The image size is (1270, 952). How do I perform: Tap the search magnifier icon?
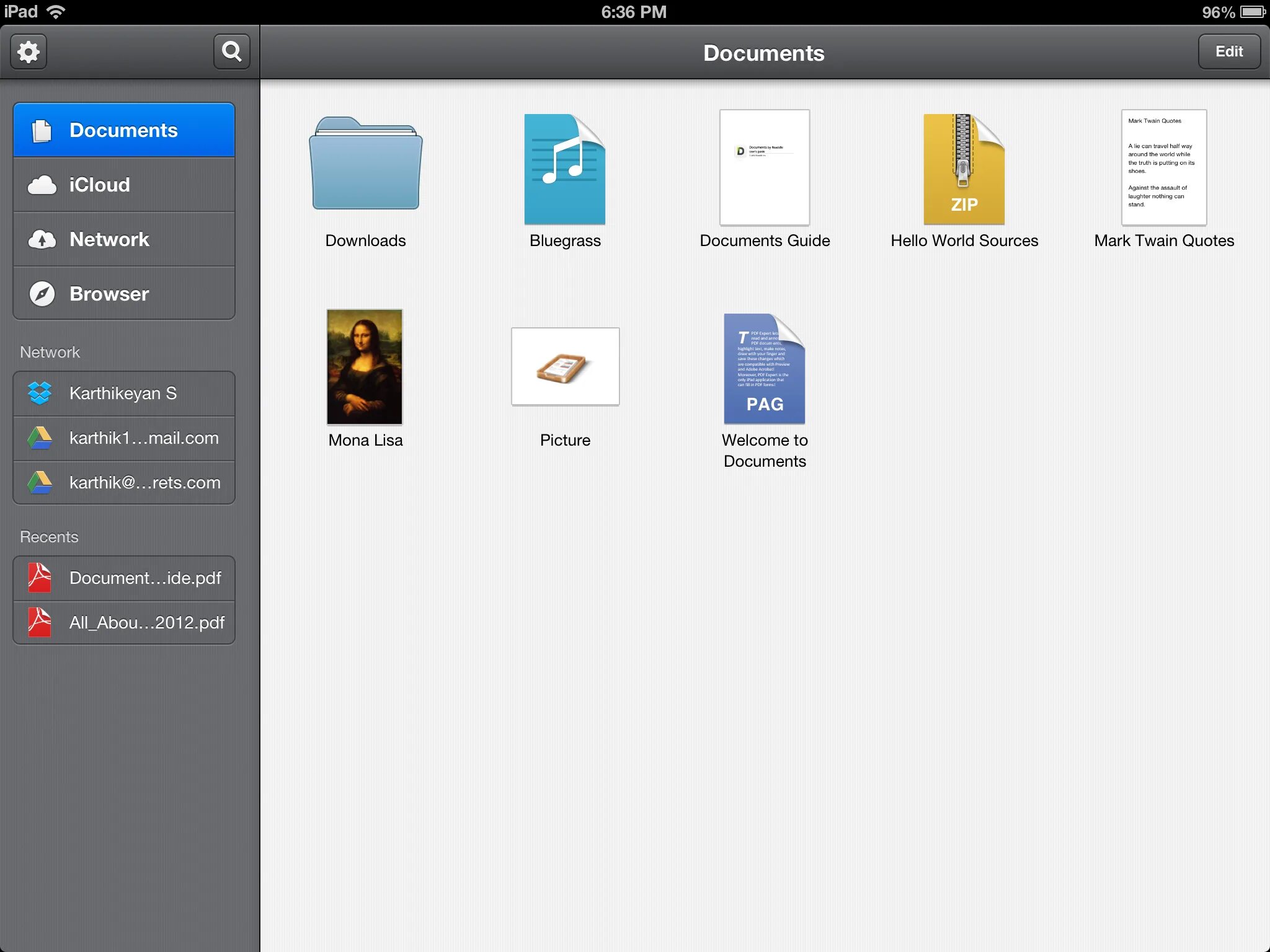[231, 51]
